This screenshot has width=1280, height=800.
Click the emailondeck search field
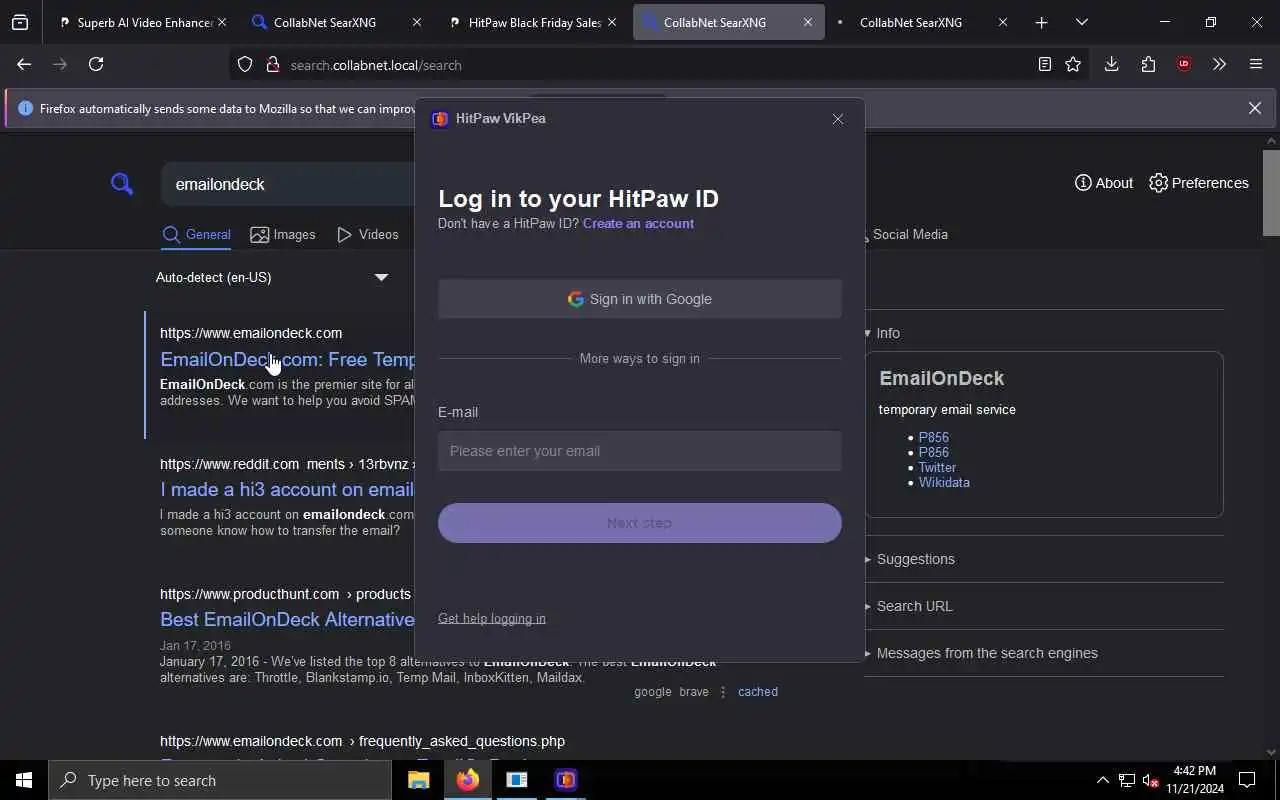tap(290, 184)
